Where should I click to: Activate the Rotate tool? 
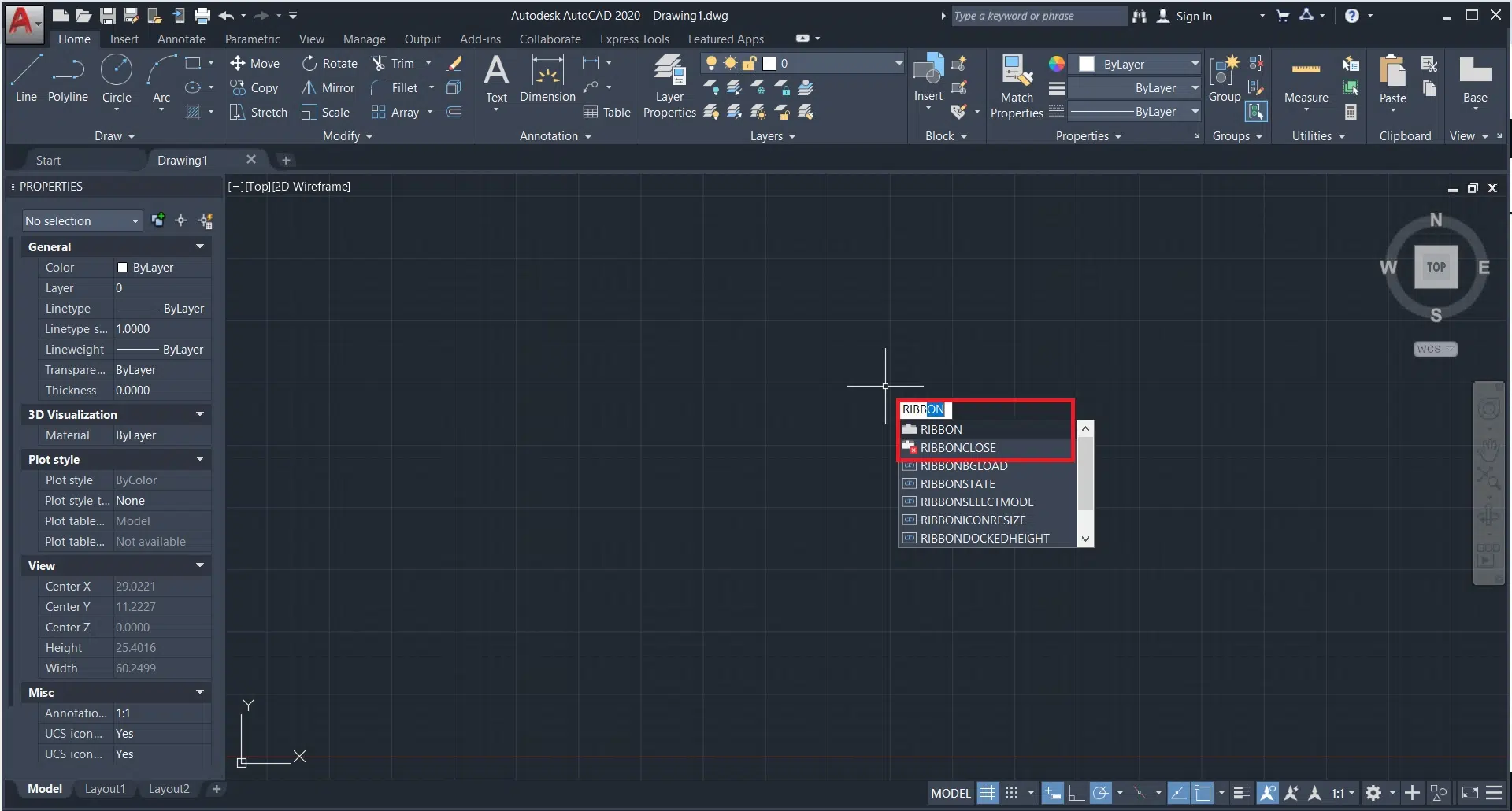330,63
